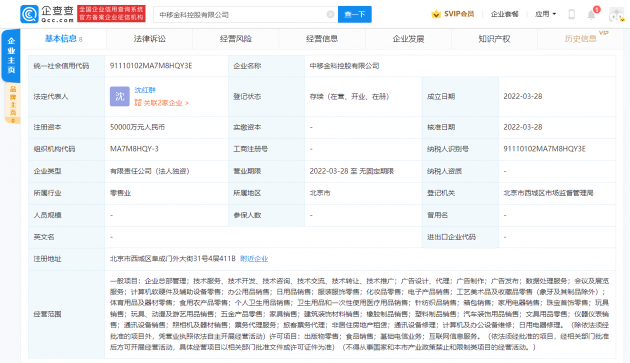Click search button 查一下

tap(355, 14)
